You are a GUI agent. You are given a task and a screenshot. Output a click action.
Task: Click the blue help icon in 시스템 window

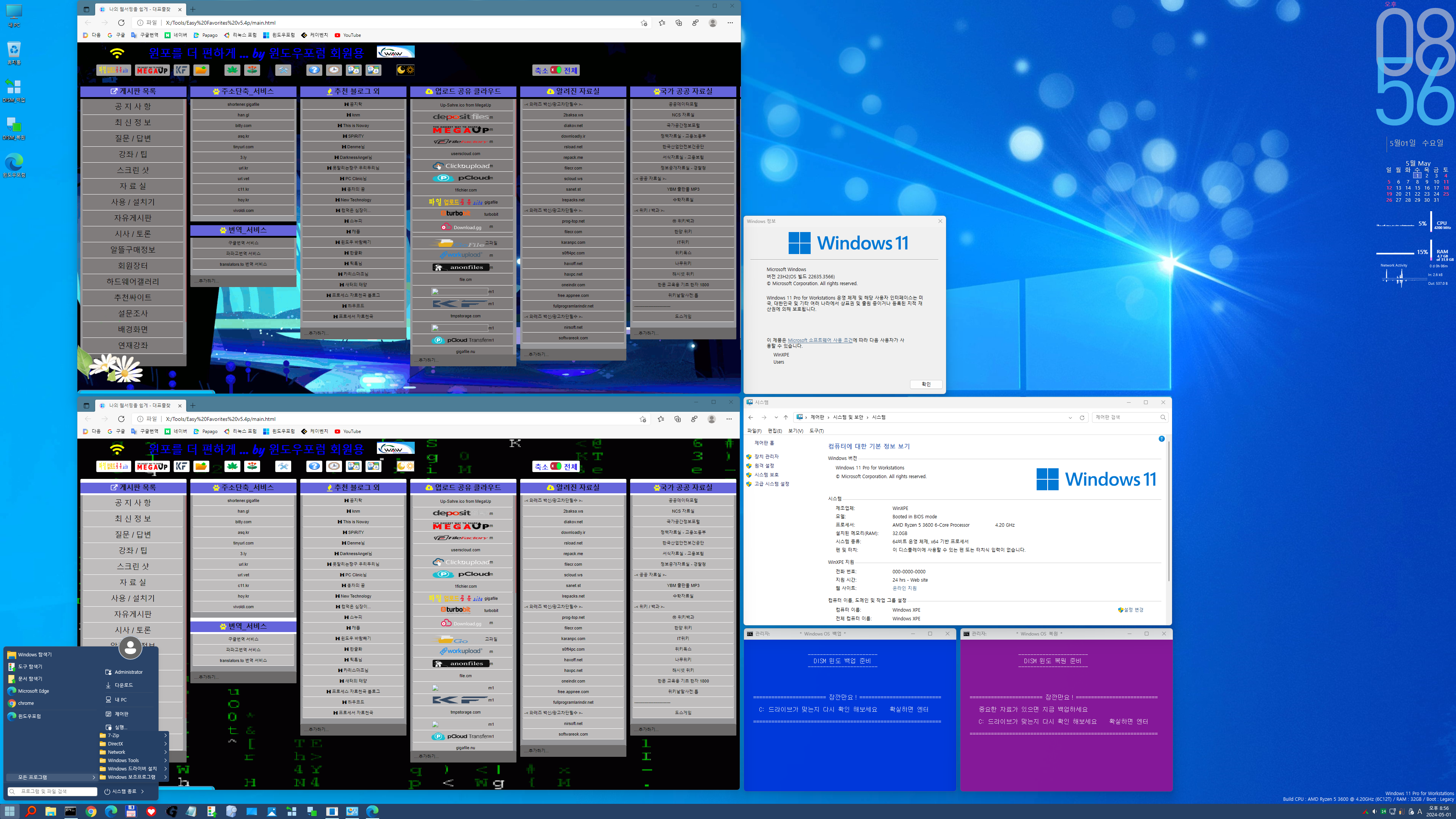(x=1161, y=439)
